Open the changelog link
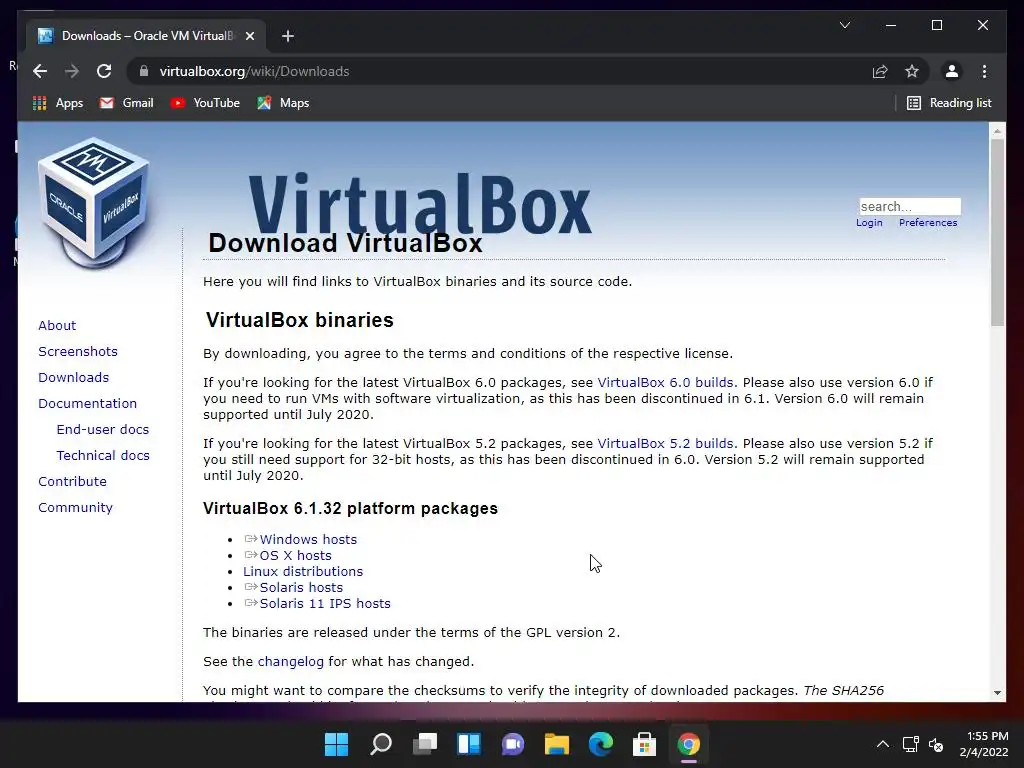The image size is (1024, 768). pyautogui.click(x=291, y=662)
